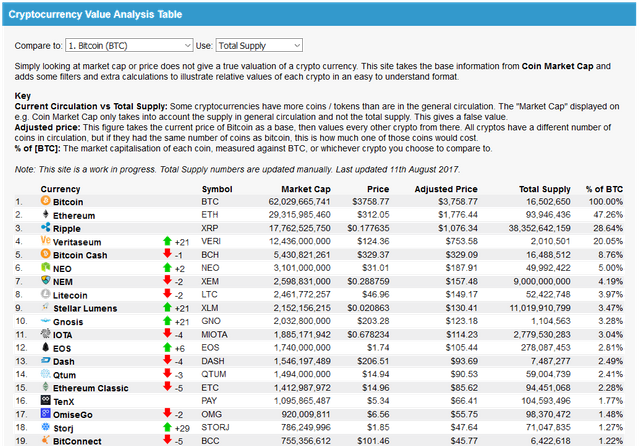Click the Bitcoin Cash coin icon
Screen dimensions: 640x446
click(x=45, y=254)
